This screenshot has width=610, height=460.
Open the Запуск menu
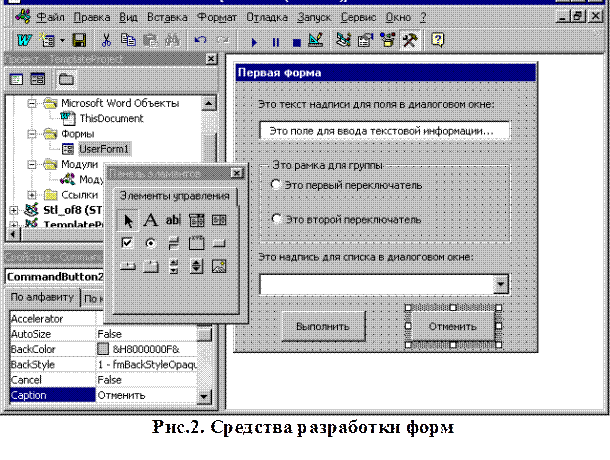314,18
